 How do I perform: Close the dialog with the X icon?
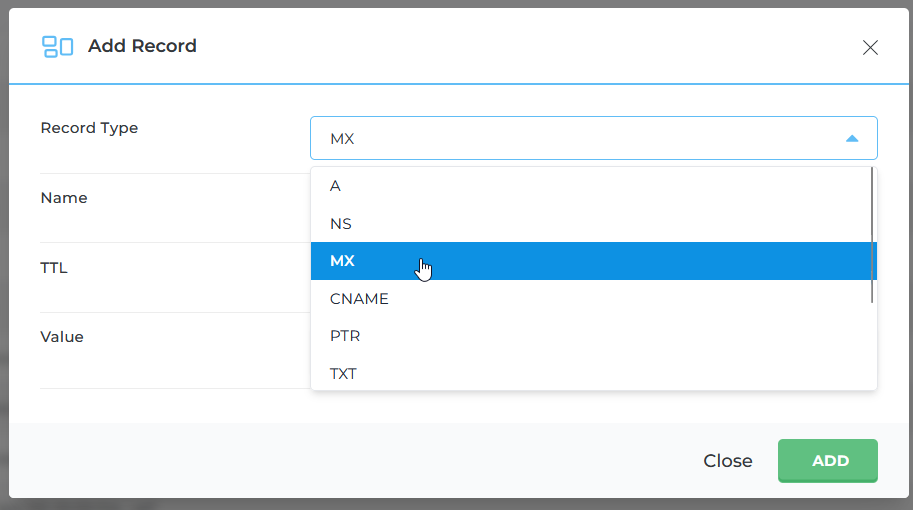[870, 47]
